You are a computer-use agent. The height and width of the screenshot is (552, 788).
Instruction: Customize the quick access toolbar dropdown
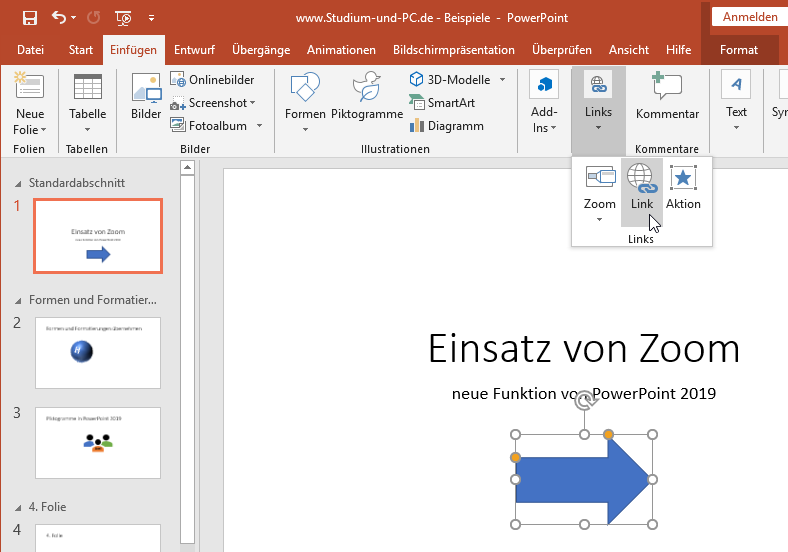click(x=151, y=18)
